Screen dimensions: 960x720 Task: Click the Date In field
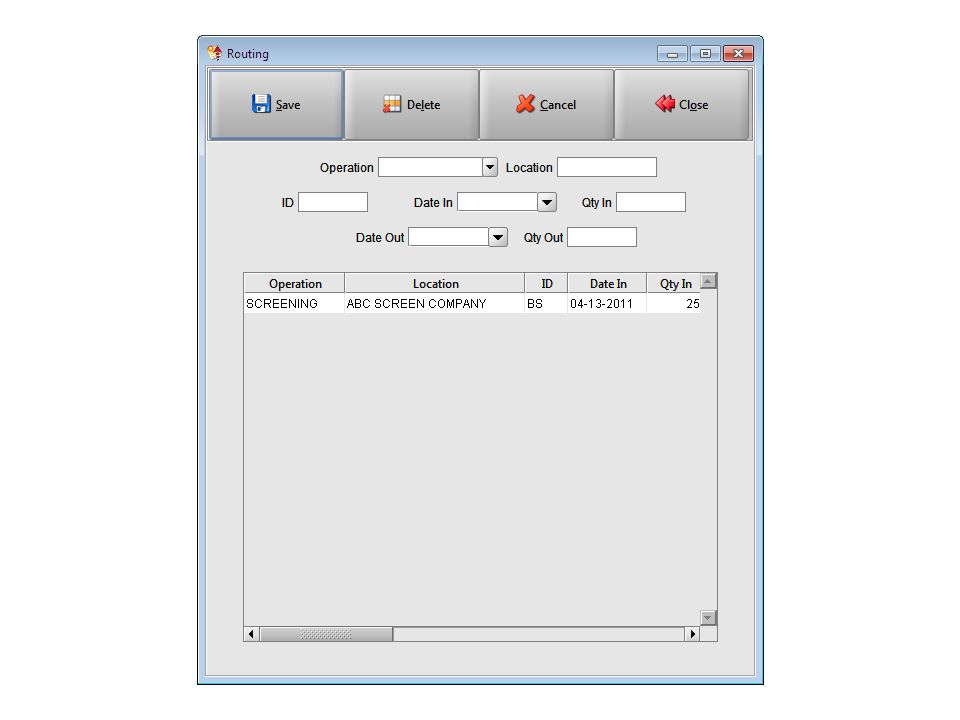pyautogui.click(x=498, y=202)
